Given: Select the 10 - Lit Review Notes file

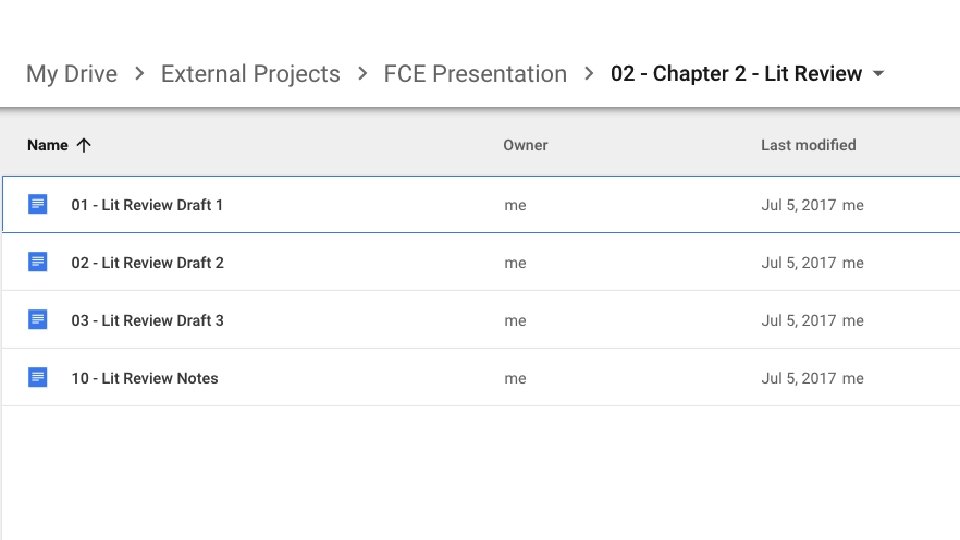Looking at the screenshot, I should [144, 379].
